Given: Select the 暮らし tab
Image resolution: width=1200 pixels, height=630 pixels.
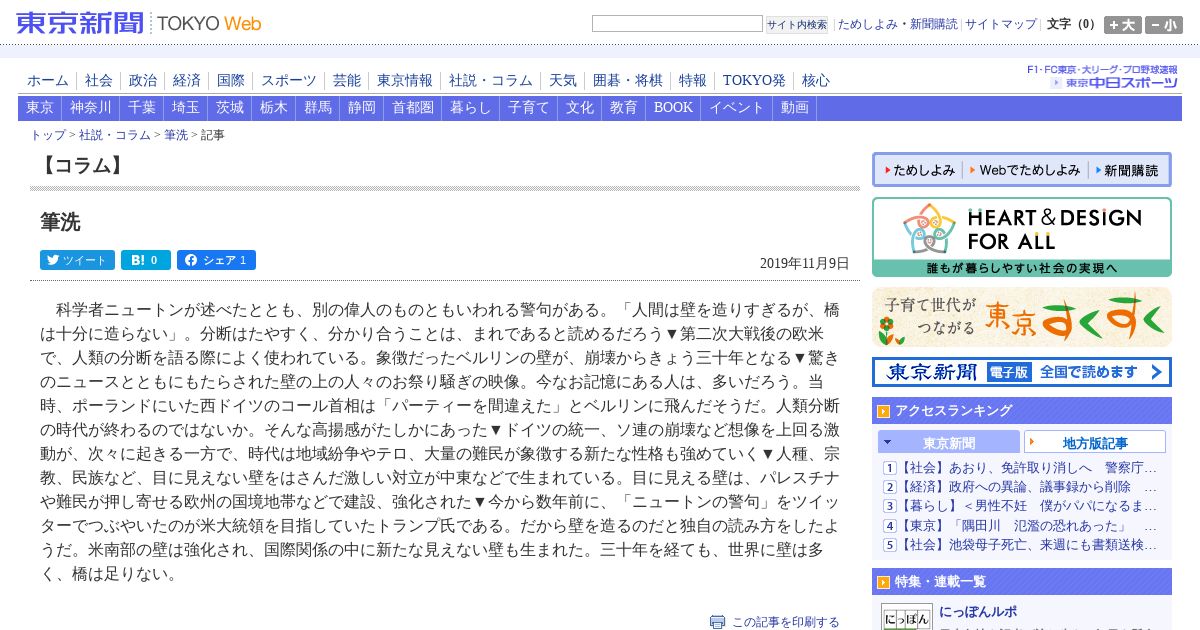Looking at the screenshot, I should point(471,108).
